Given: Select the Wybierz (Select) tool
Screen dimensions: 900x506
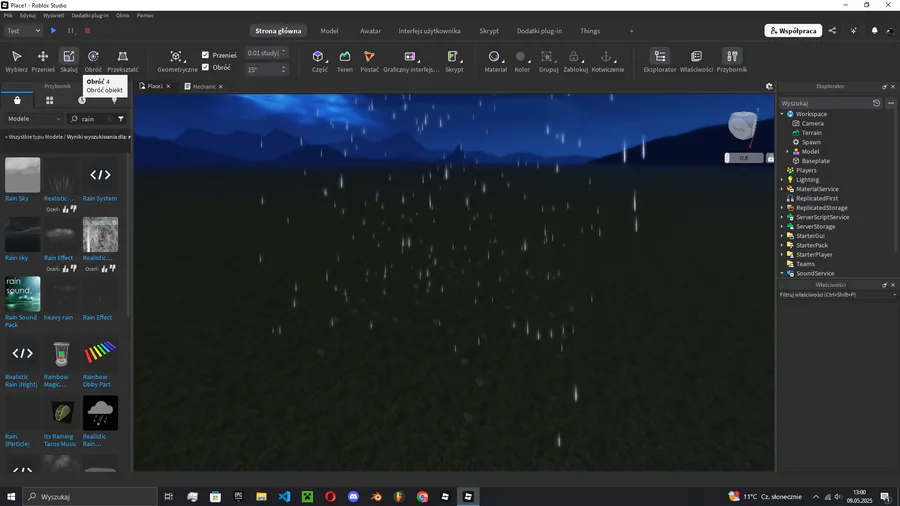Looking at the screenshot, I should click(16, 60).
